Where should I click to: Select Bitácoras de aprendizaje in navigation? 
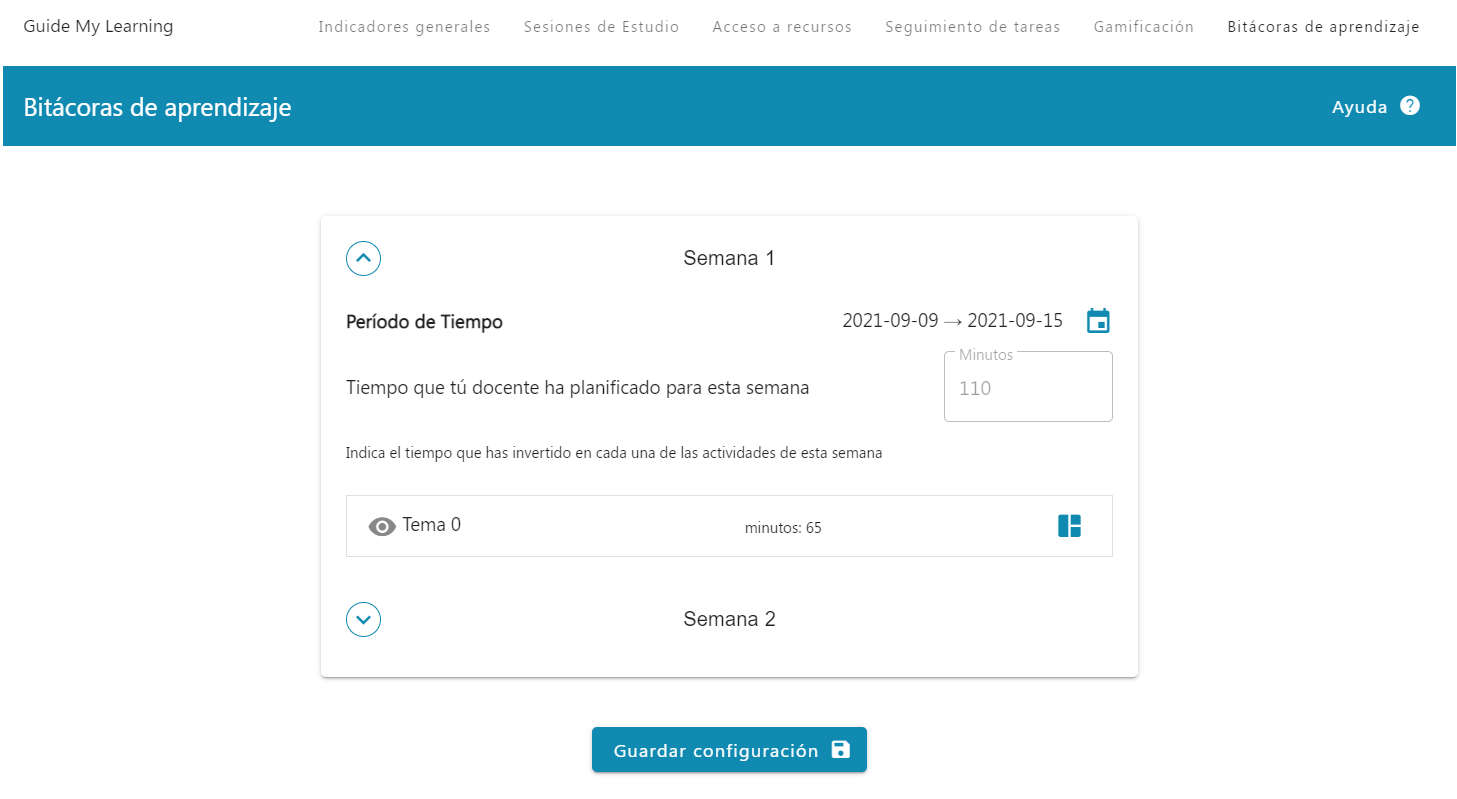click(x=1323, y=27)
